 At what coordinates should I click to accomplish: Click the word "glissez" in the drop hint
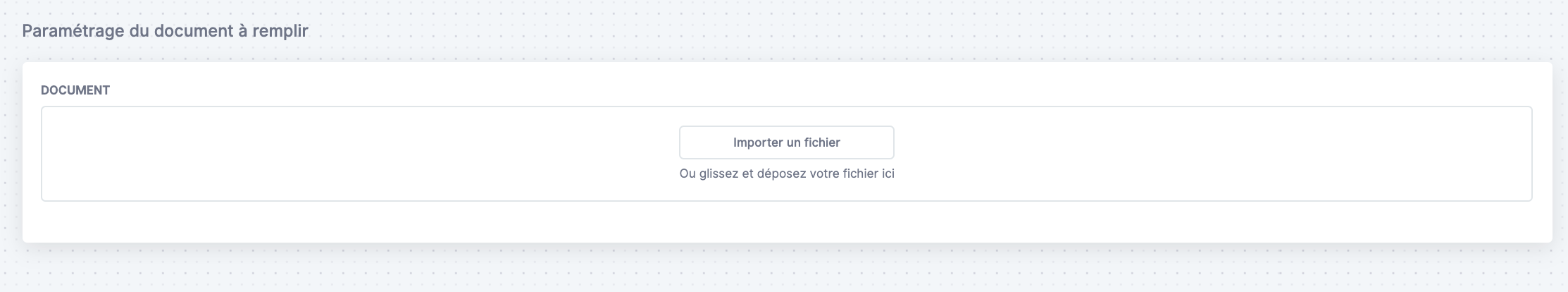click(719, 174)
